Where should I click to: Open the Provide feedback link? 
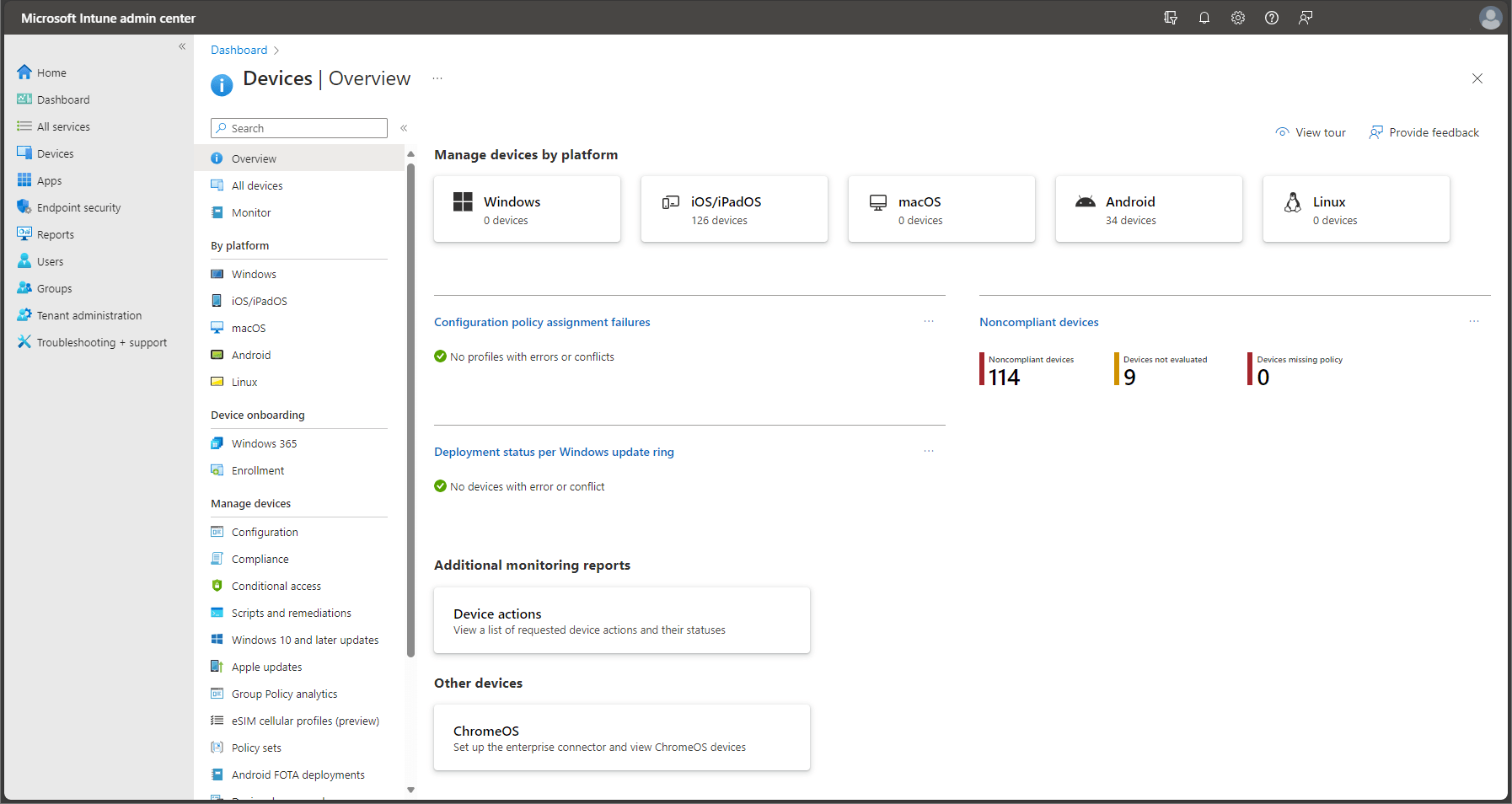(x=1424, y=132)
